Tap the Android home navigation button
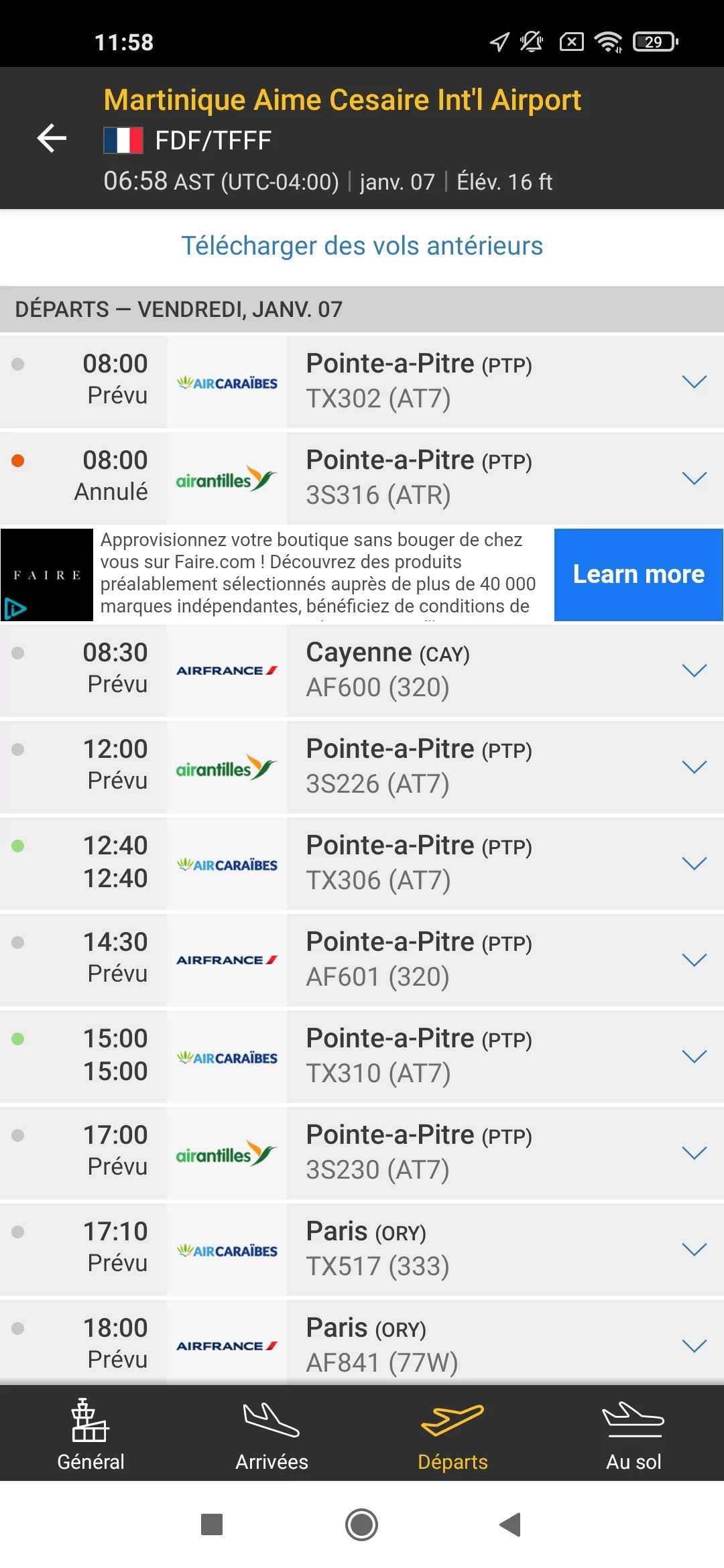The image size is (724, 1568). [x=362, y=1524]
